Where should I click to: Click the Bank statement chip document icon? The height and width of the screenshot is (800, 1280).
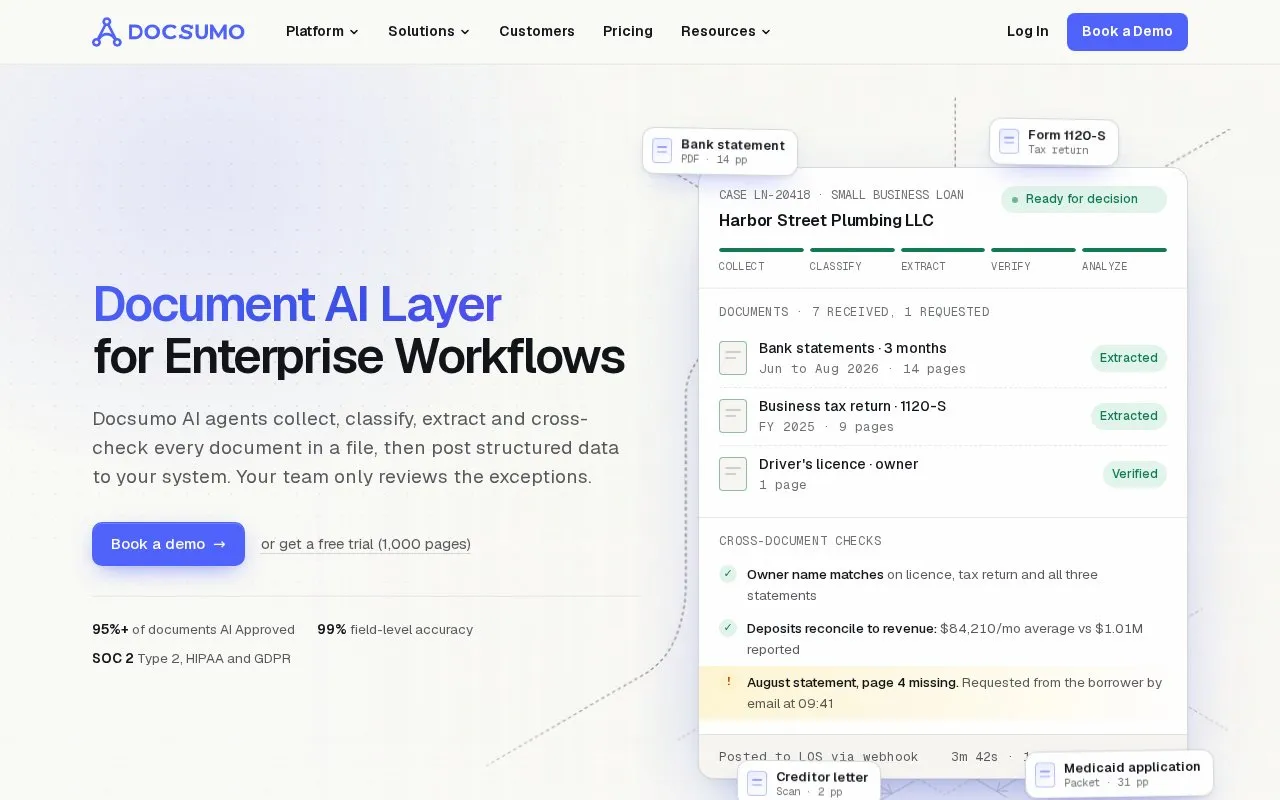tap(662, 151)
